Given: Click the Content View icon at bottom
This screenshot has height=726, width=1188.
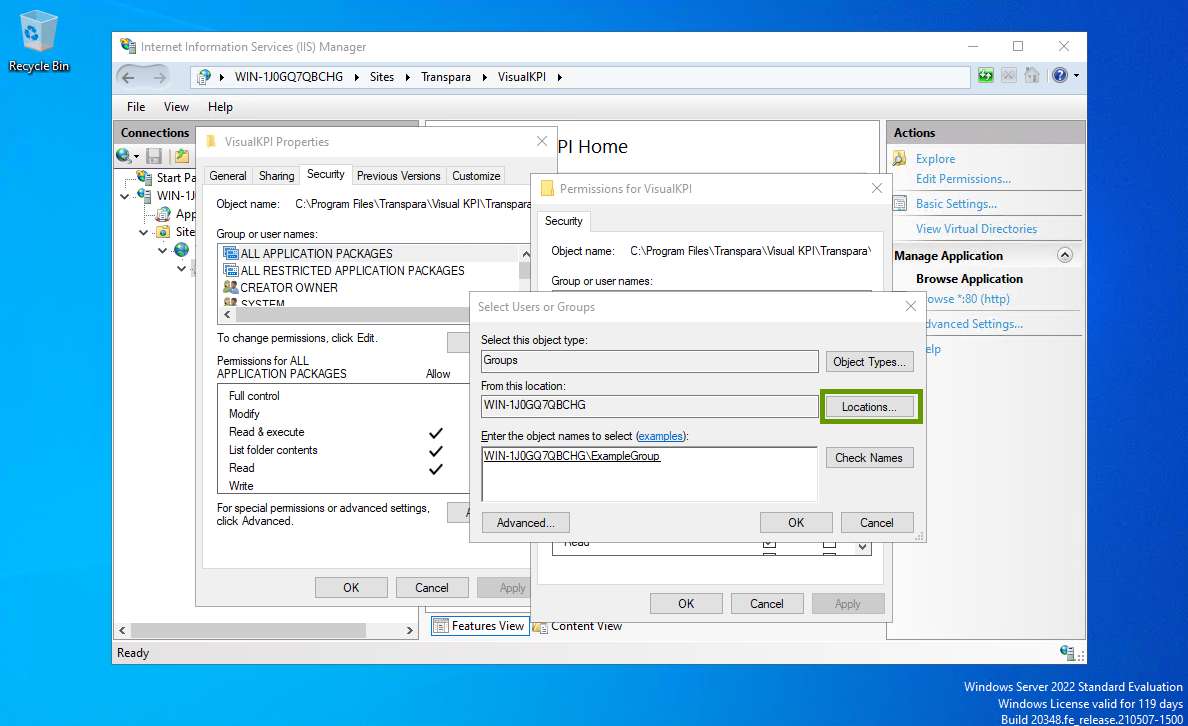Looking at the screenshot, I should click(541, 626).
